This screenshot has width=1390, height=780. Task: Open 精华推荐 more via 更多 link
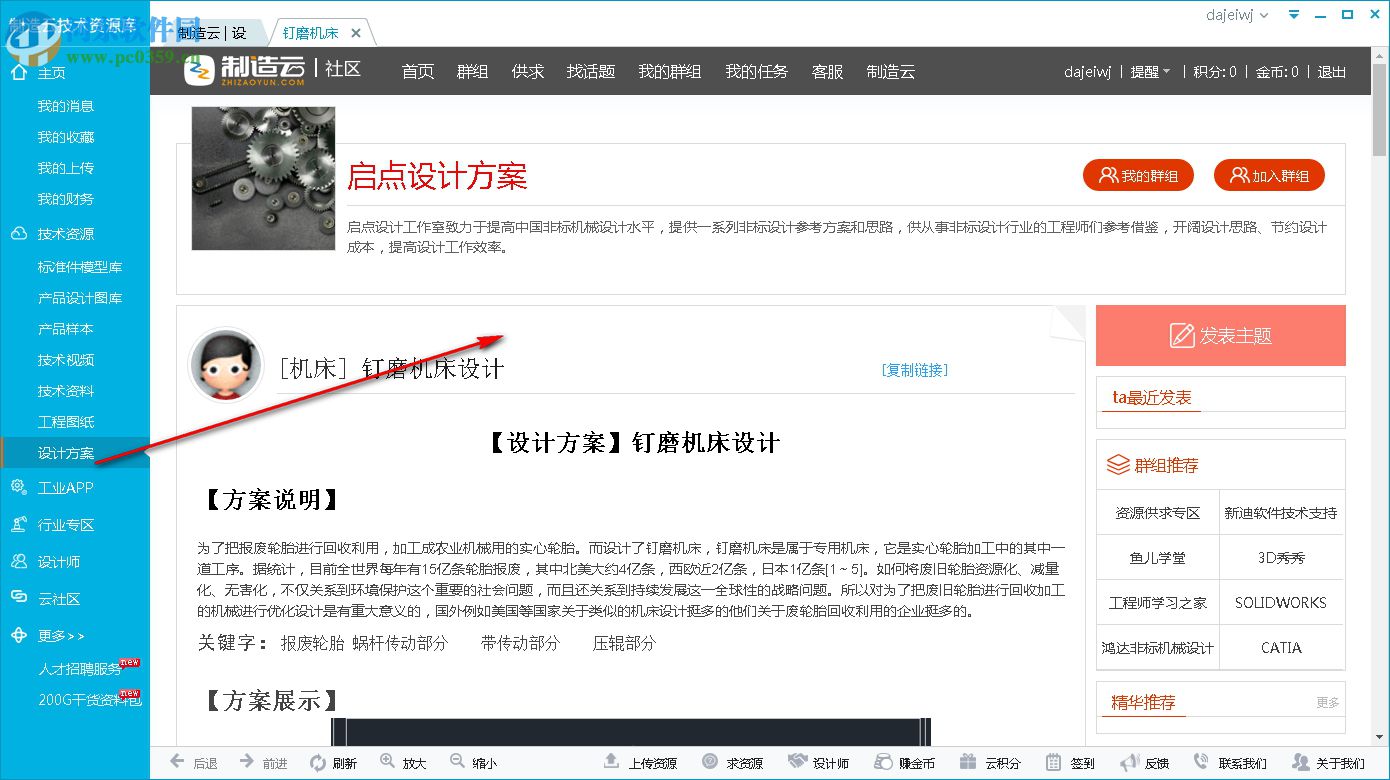pos(1327,703)
